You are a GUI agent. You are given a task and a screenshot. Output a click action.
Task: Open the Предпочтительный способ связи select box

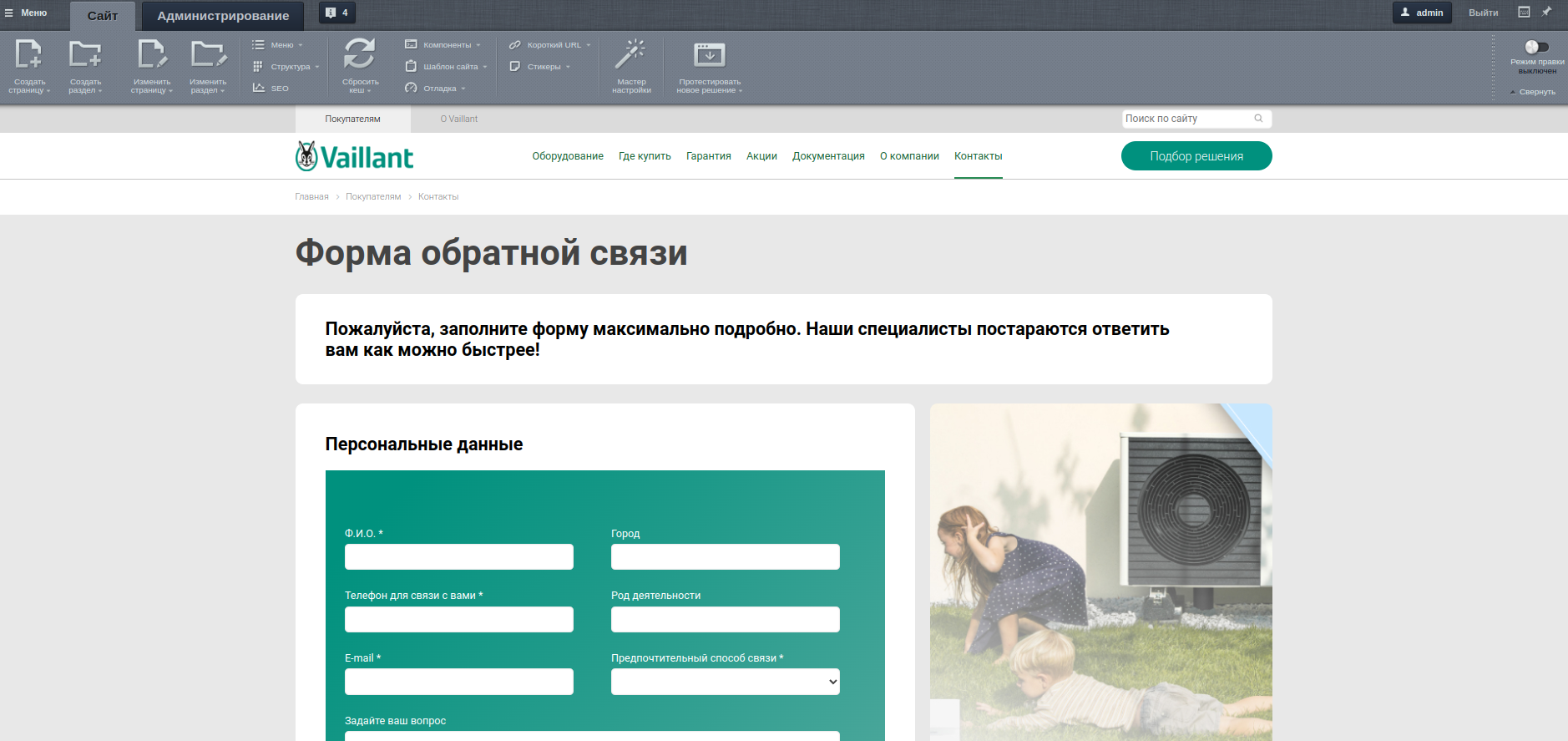click(x=726, y=682)
